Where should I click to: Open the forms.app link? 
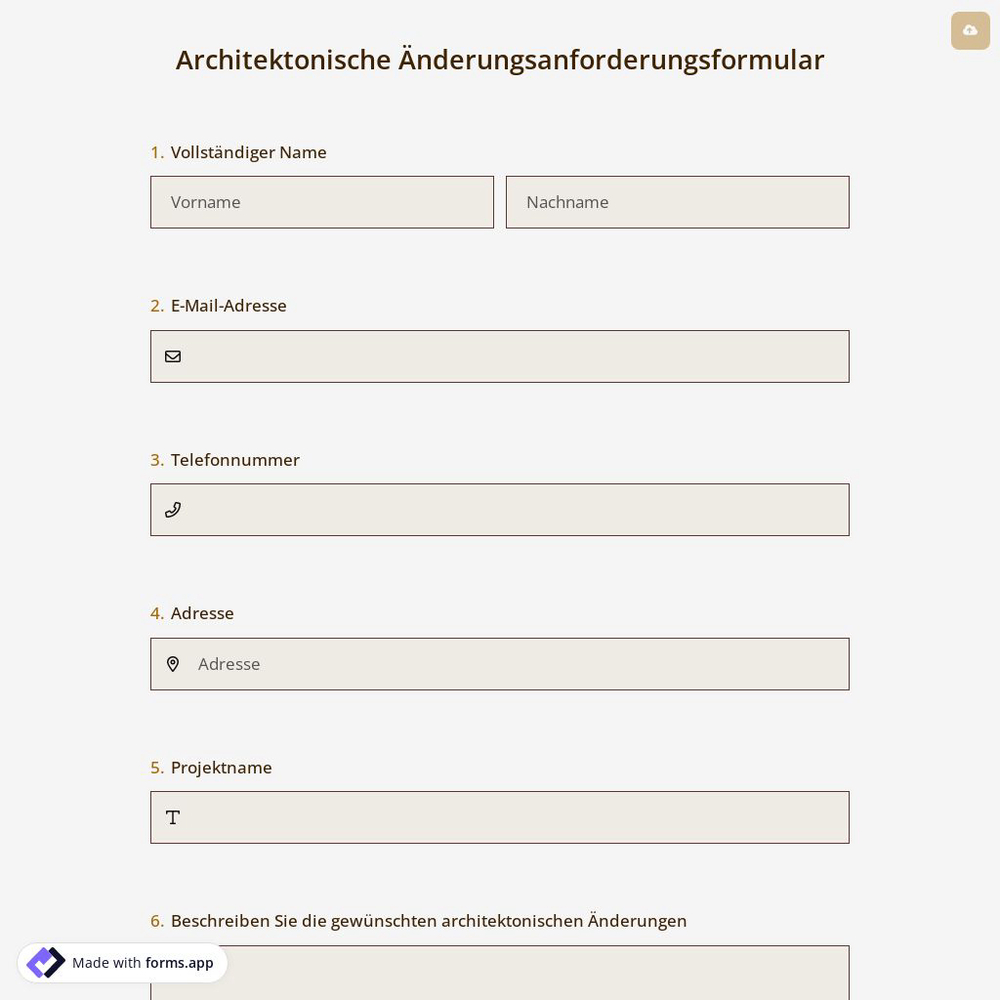click(179, 963)
